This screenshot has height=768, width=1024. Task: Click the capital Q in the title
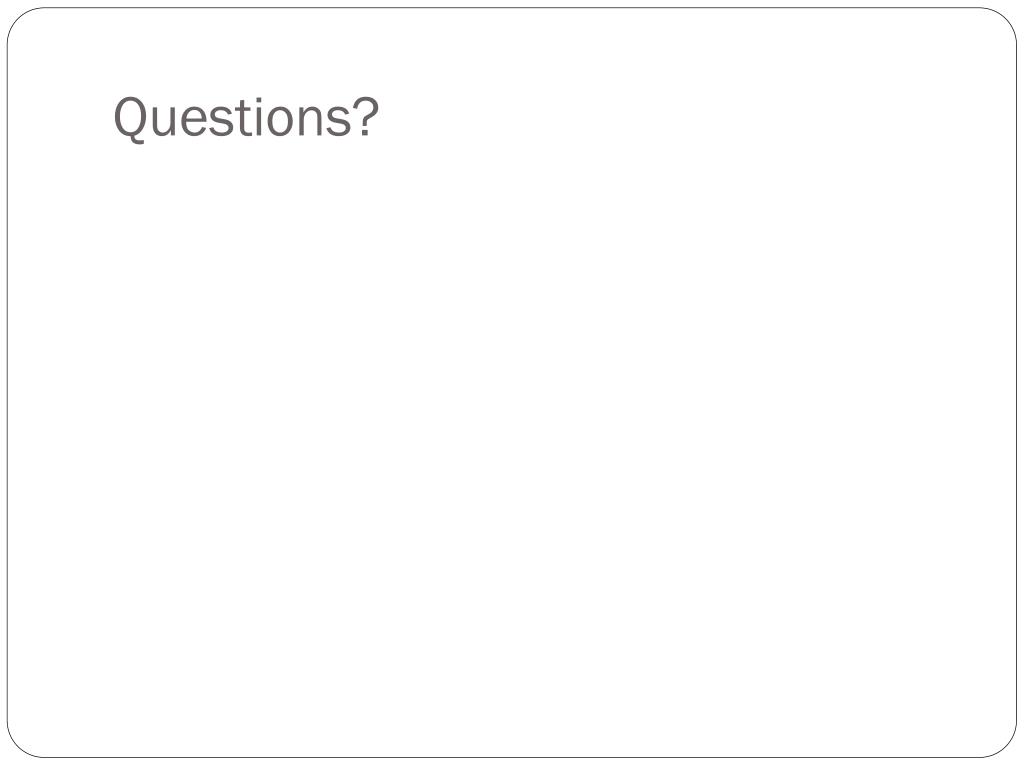pos(131,119)
